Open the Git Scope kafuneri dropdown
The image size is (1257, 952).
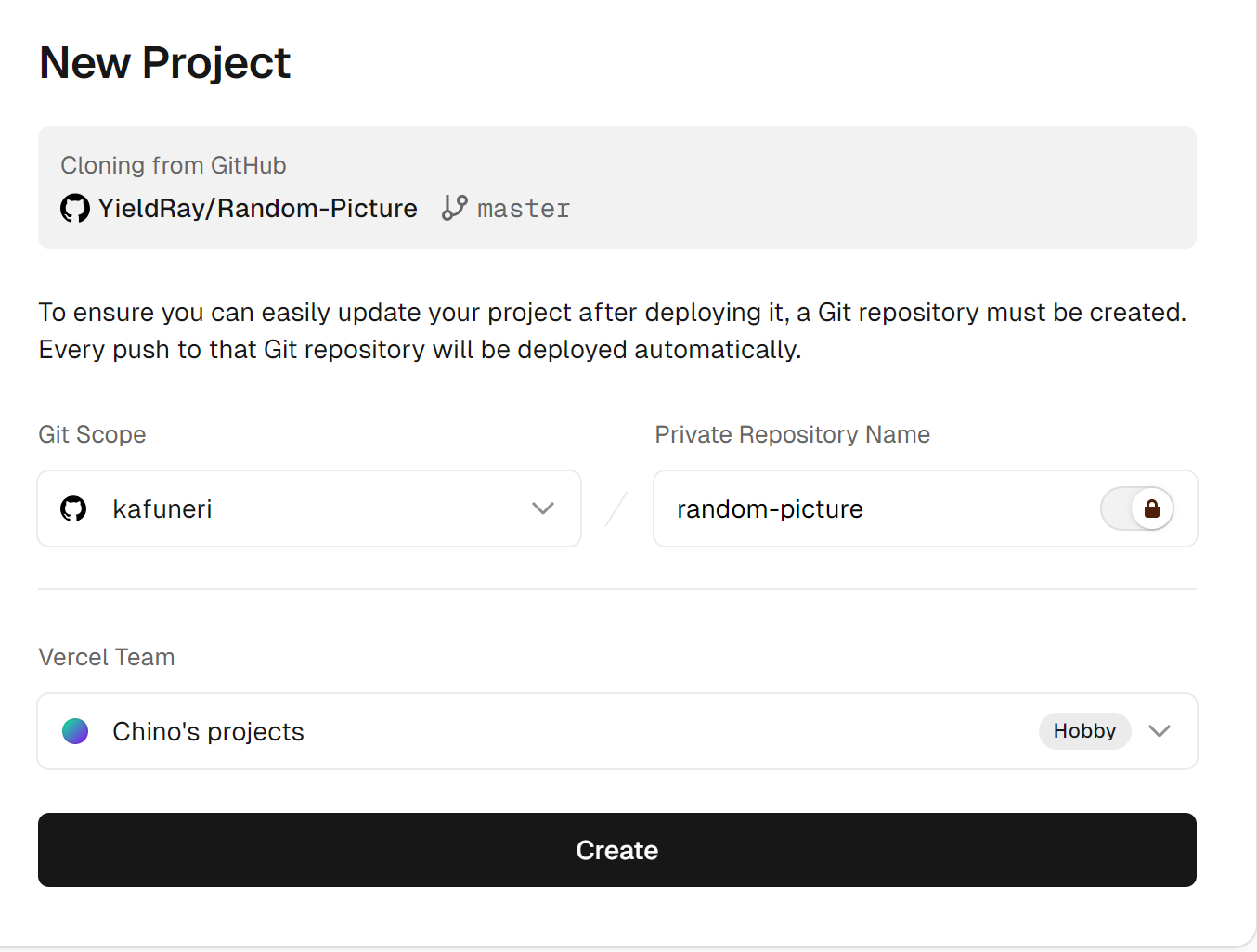309,508
